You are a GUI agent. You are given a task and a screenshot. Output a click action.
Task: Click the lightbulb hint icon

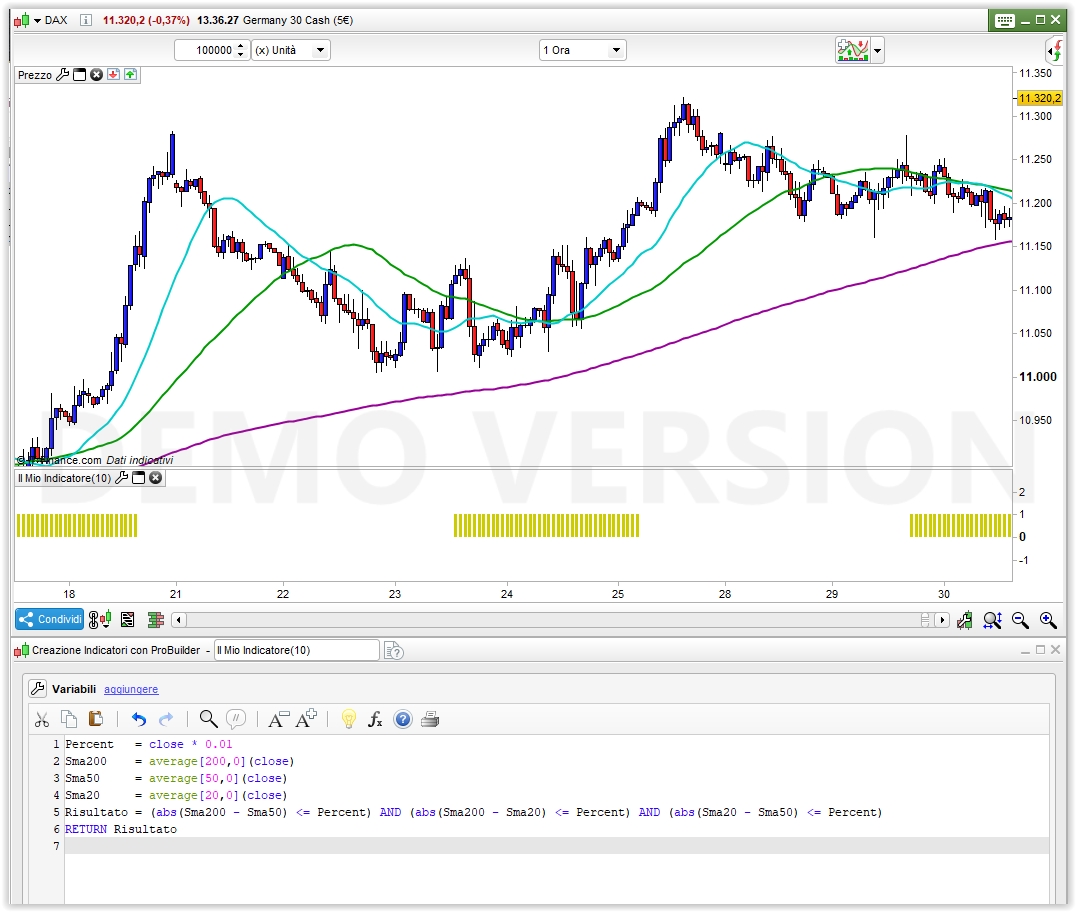(349, 719)
